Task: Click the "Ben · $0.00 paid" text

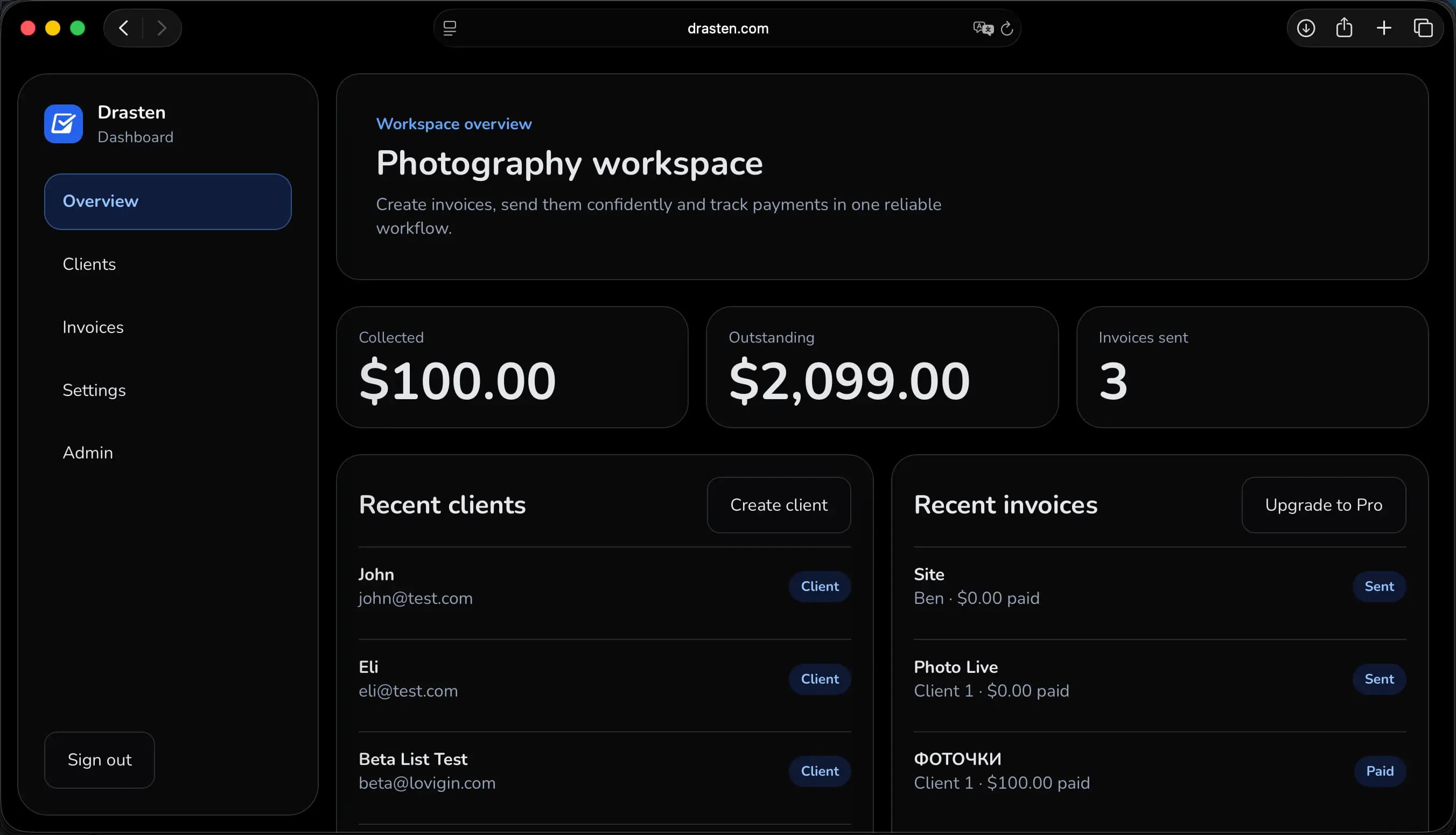Action: [x=977, y=598]
